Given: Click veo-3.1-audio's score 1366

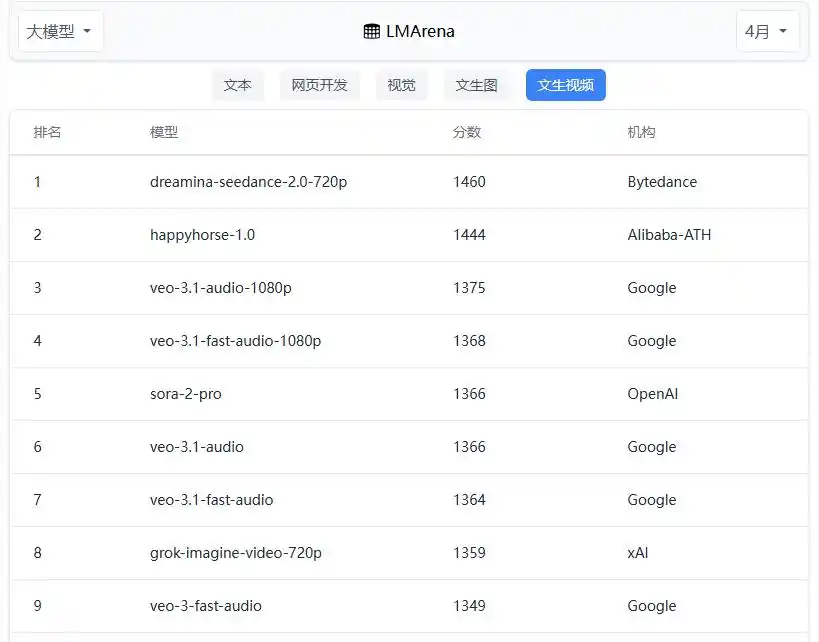Looking at the screenshot, I should tap(470, 447).
